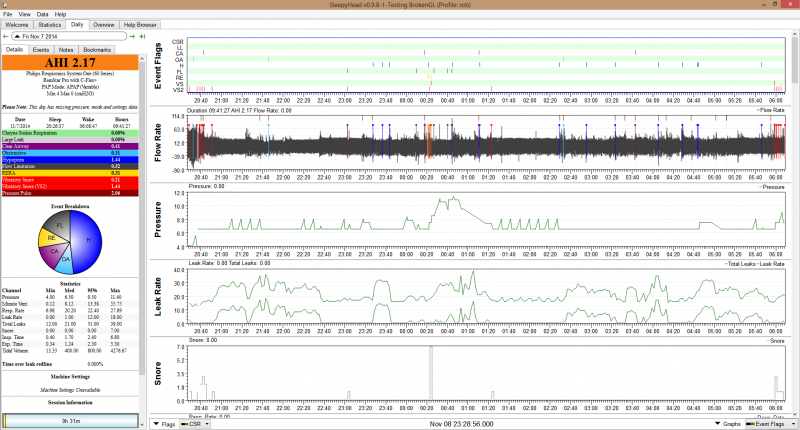Screen dimensions: 800x430
Task: Click the tall snore spike near 00:20
Action: (431, 373)
